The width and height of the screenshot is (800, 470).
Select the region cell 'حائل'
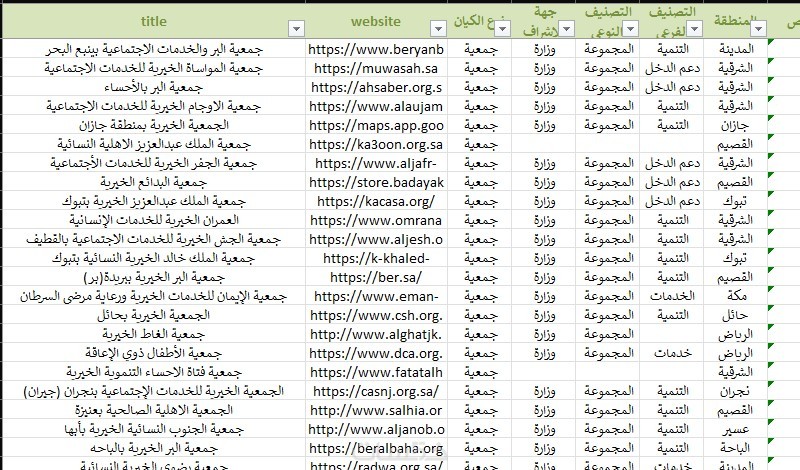tap(735, 315)
